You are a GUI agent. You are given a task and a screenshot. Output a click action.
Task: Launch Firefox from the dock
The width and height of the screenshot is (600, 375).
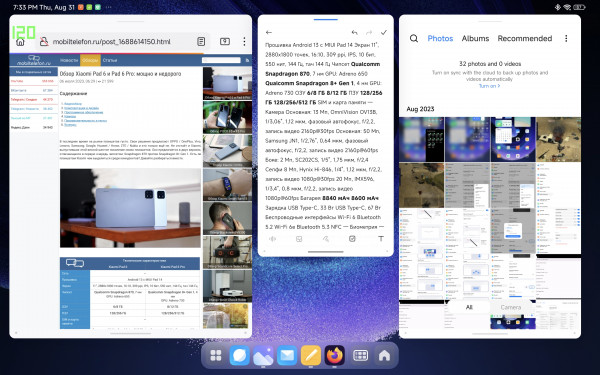tap(334, 355)
